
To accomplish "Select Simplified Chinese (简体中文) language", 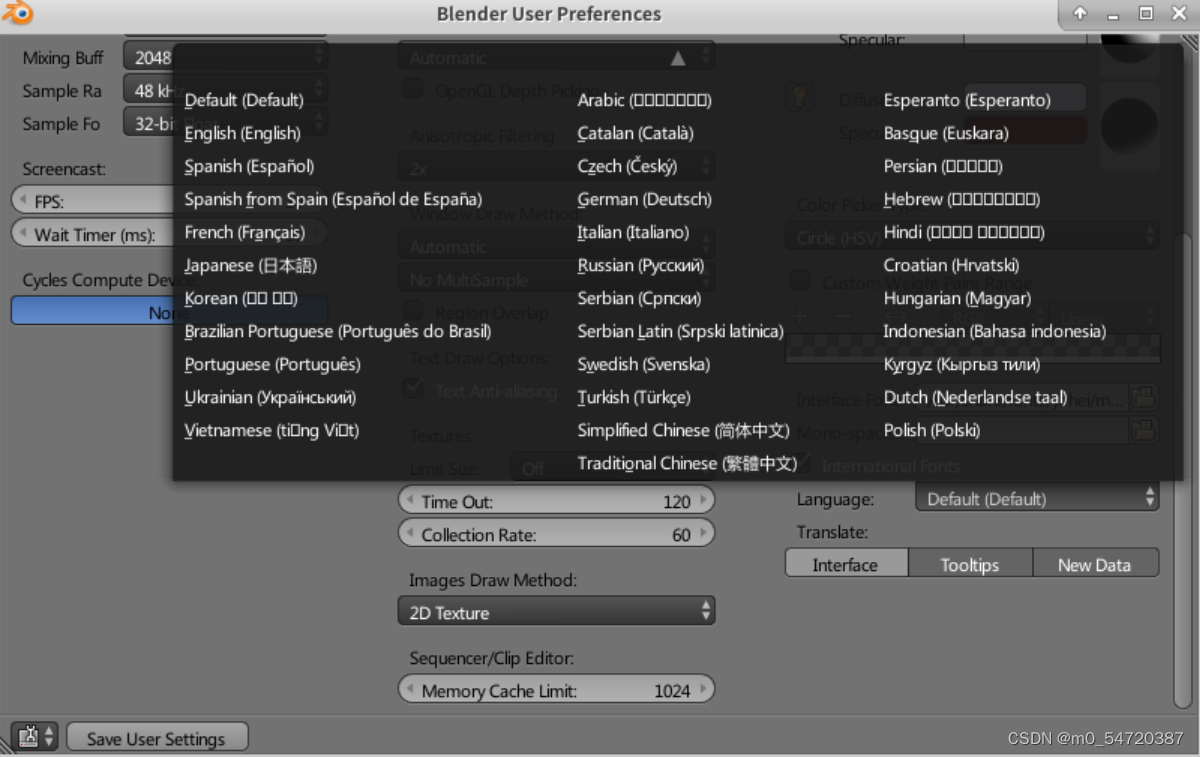I will [683, 430].
